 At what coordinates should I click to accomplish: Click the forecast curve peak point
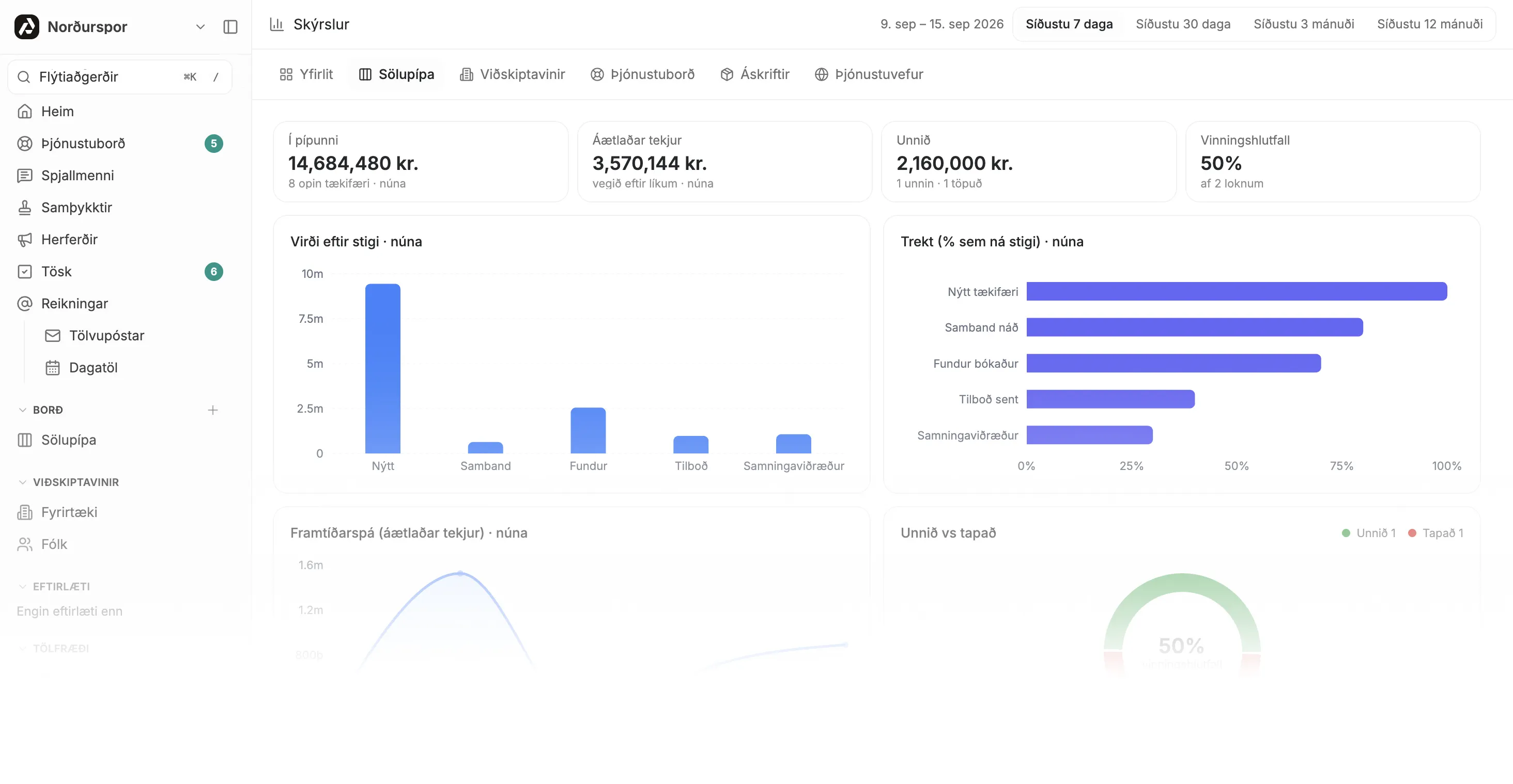coord(460,573)
